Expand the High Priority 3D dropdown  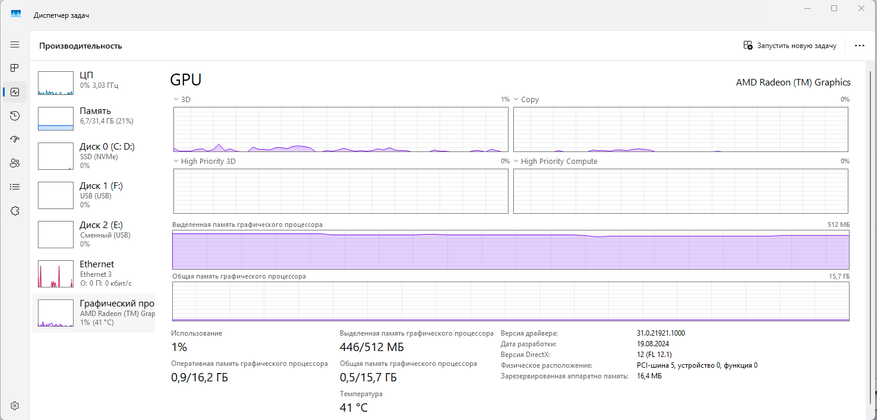click(x=177, y=161)
